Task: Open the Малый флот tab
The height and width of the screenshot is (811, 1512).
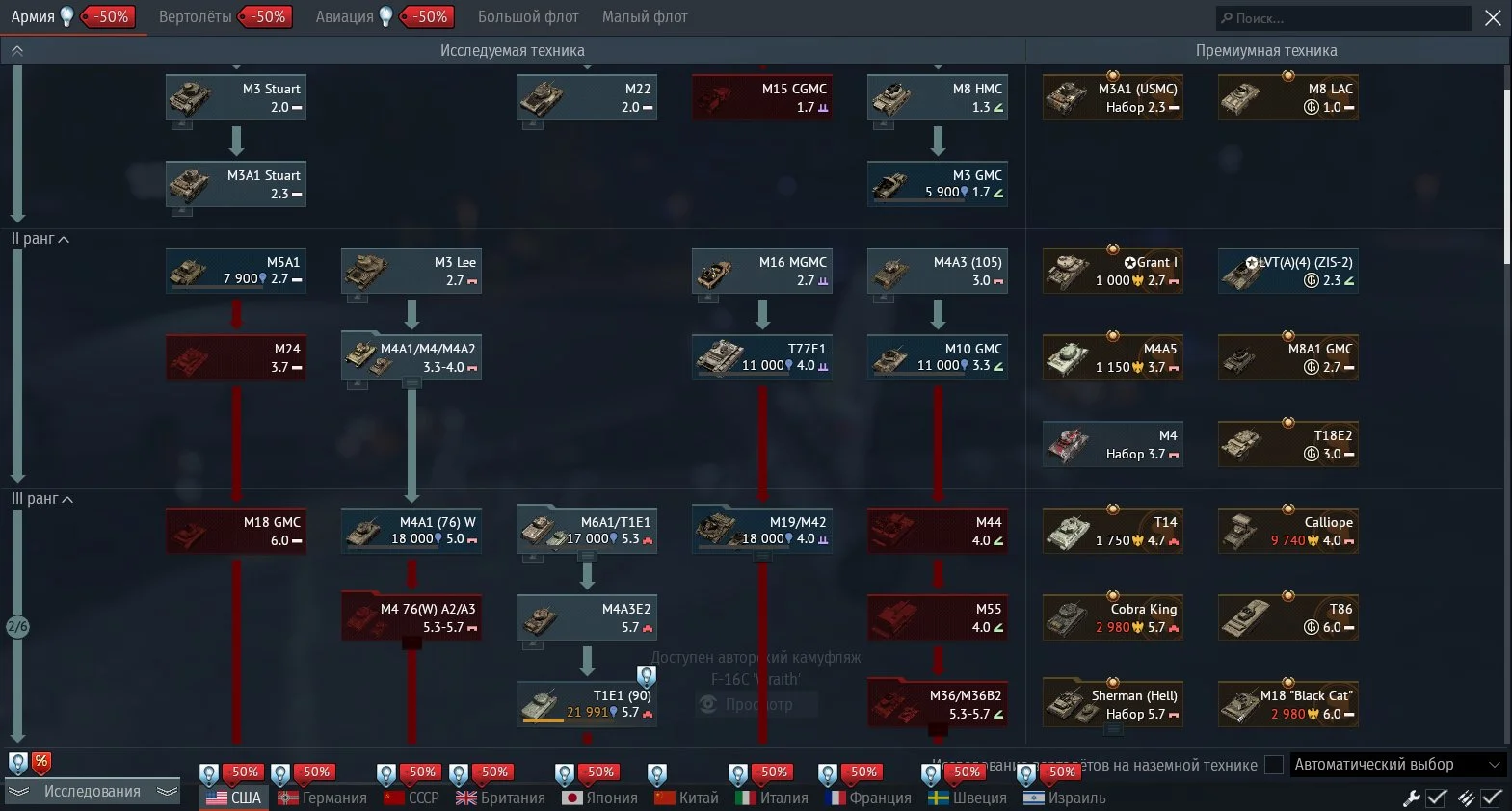Action: tap(645, 17)
